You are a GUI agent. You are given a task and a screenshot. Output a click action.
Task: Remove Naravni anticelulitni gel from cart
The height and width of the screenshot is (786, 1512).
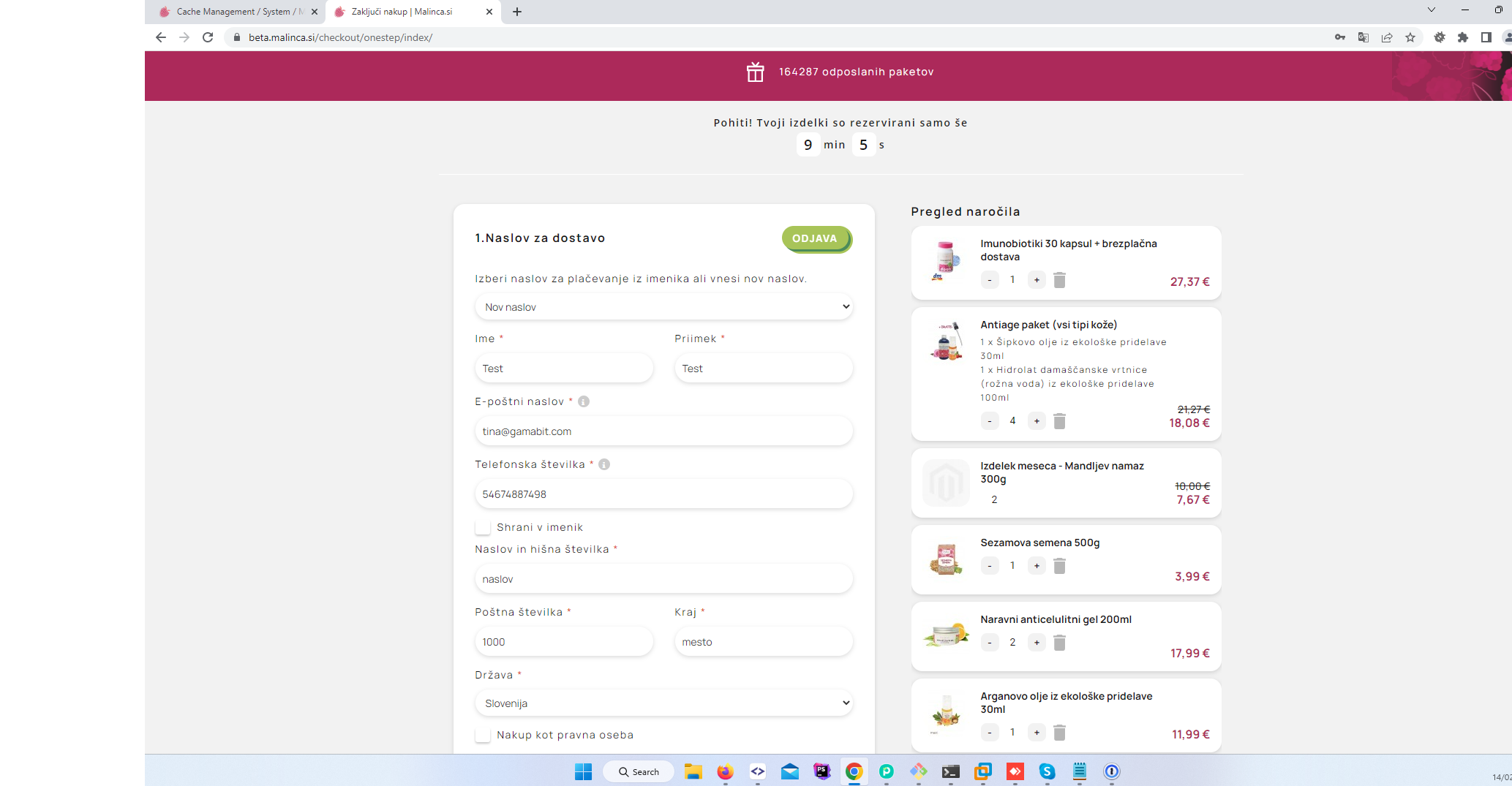pos(1059,643)
